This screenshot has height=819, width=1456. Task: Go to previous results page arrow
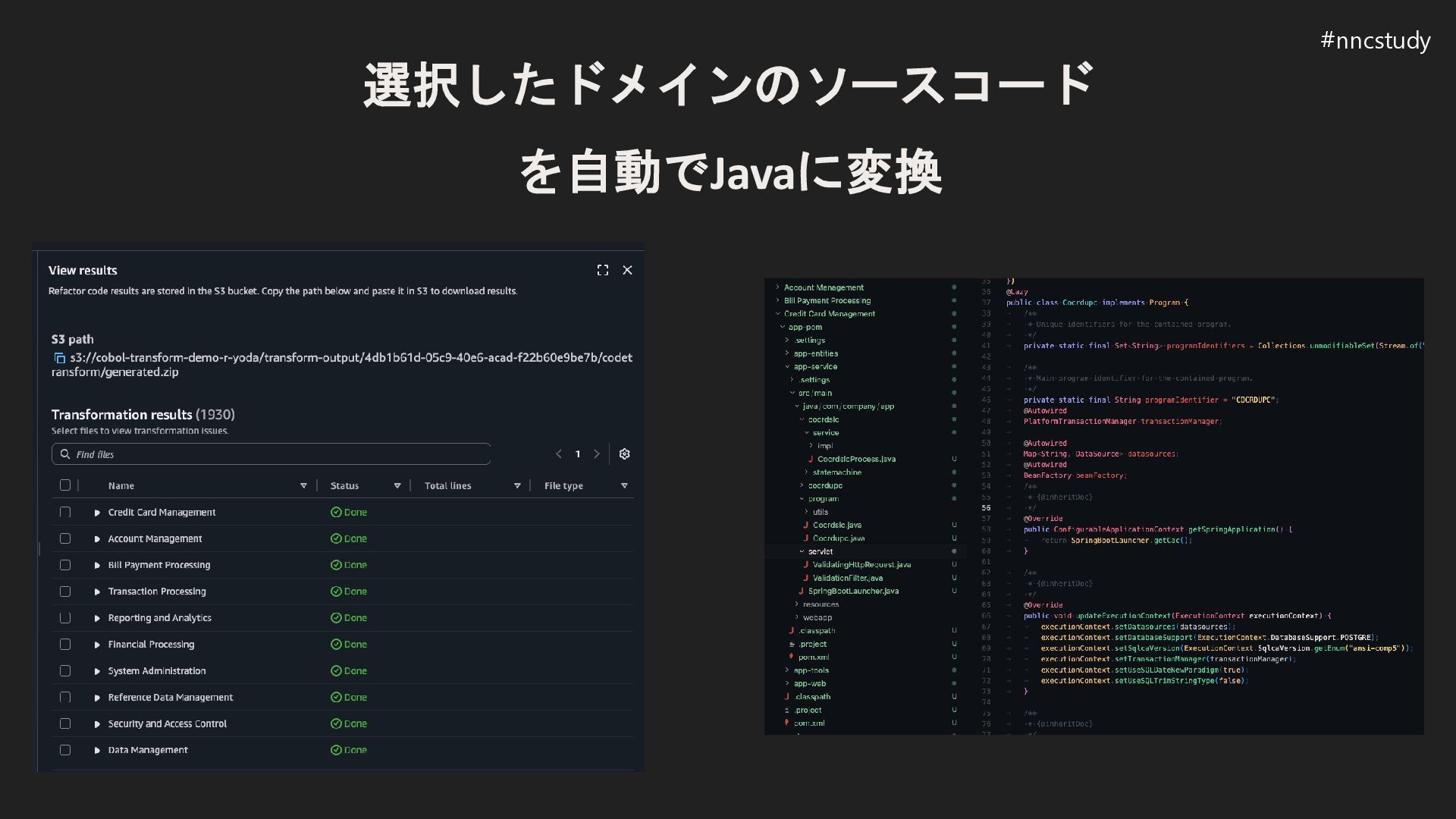[x=559, y=453]
